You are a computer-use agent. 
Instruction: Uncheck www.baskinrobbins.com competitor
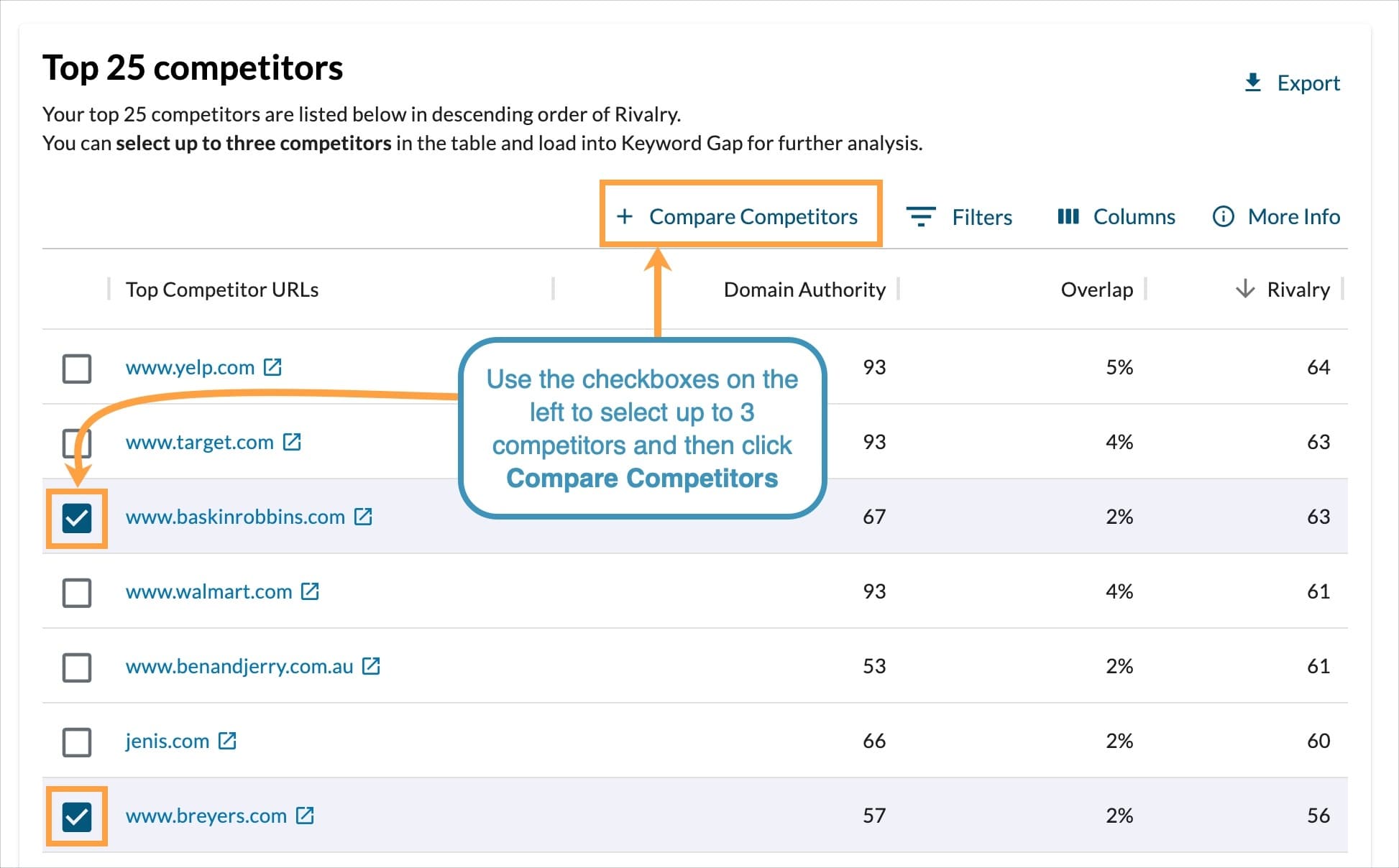[77, 517]
